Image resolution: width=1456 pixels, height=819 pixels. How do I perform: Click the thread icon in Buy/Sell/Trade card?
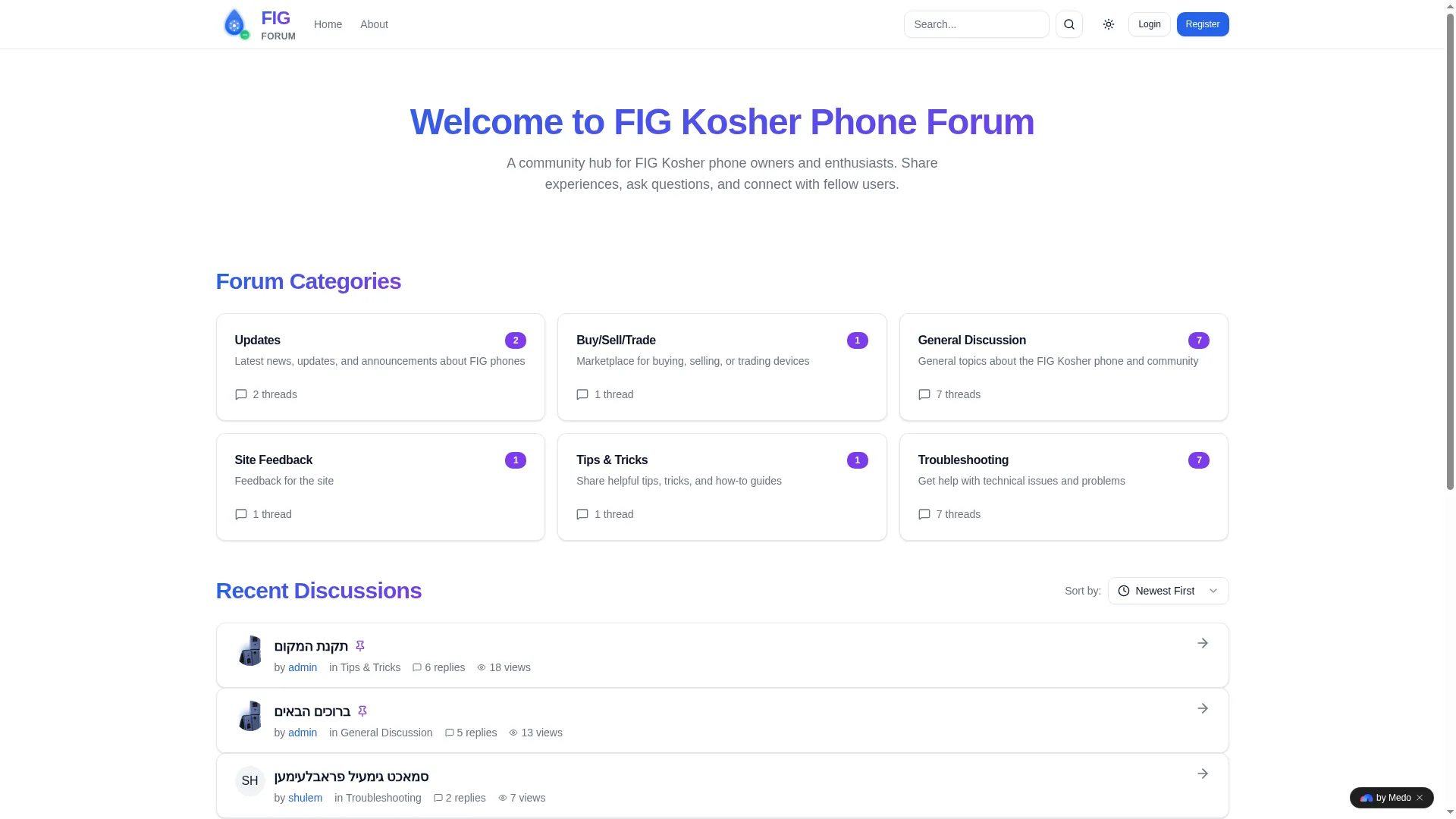582,394
